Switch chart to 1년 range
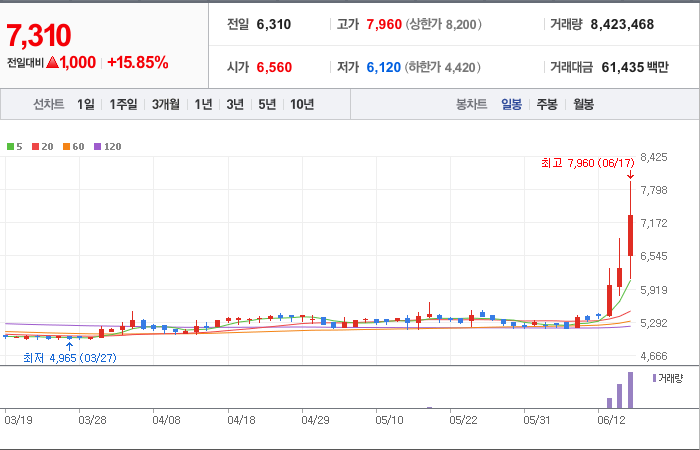 coord(203,104)
